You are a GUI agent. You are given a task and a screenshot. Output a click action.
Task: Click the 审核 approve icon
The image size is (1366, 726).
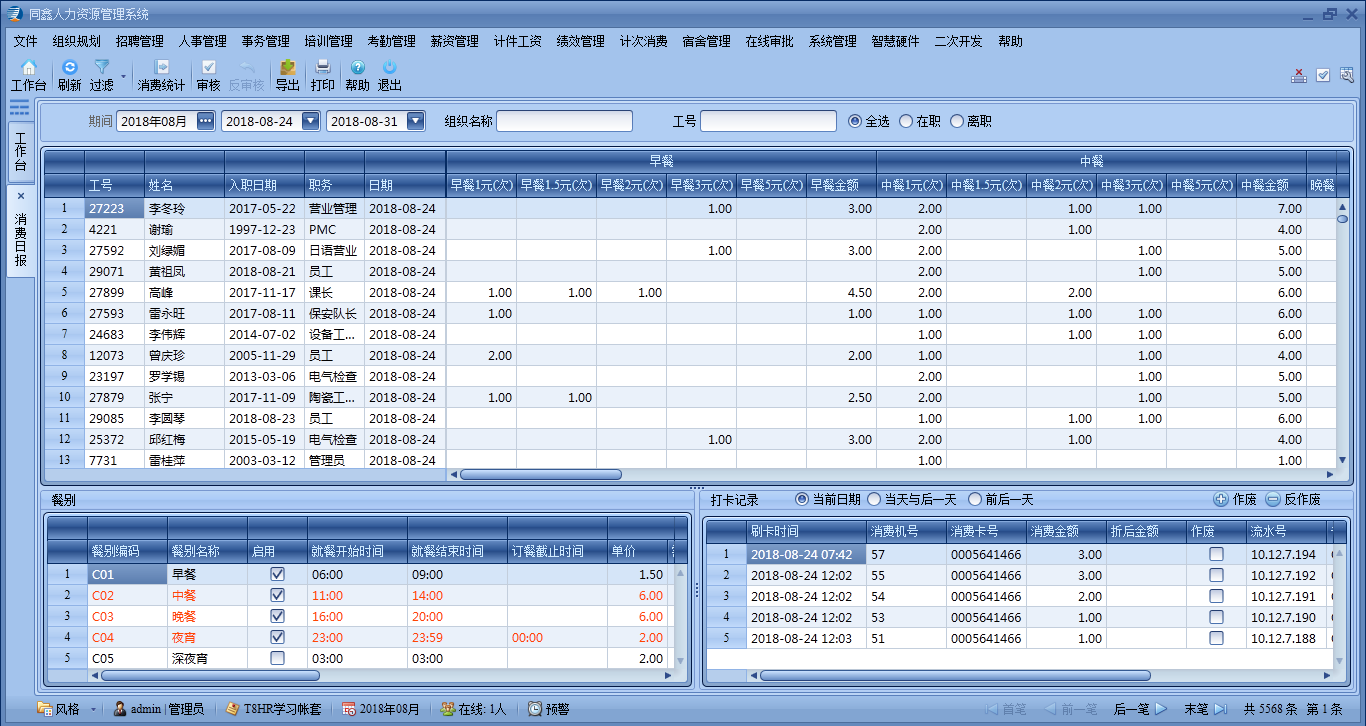click(x=208, y=68)
